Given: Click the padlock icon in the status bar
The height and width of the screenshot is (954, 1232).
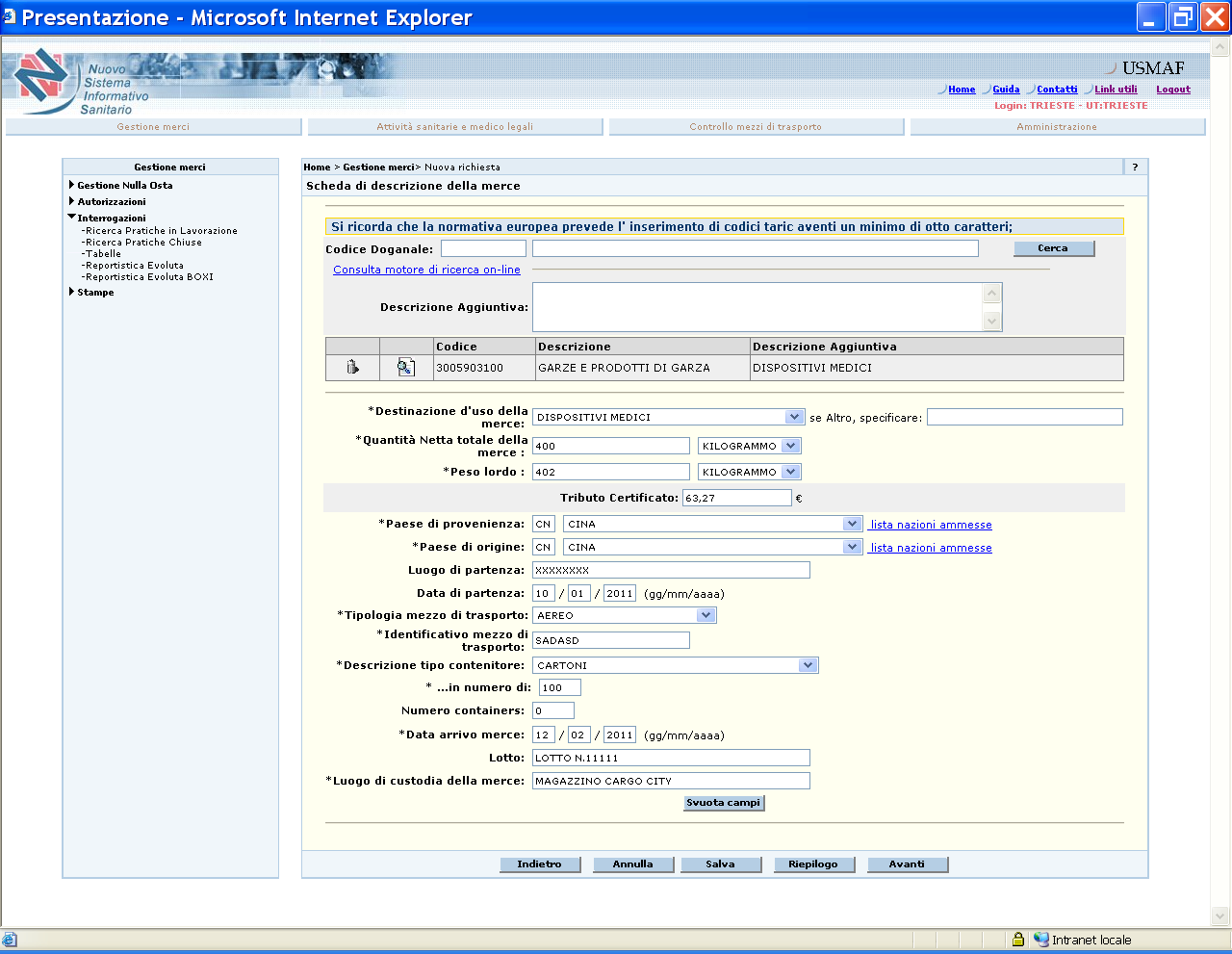Looking at the screenshot, I should pyautogui.click(x=1017, y=940).
